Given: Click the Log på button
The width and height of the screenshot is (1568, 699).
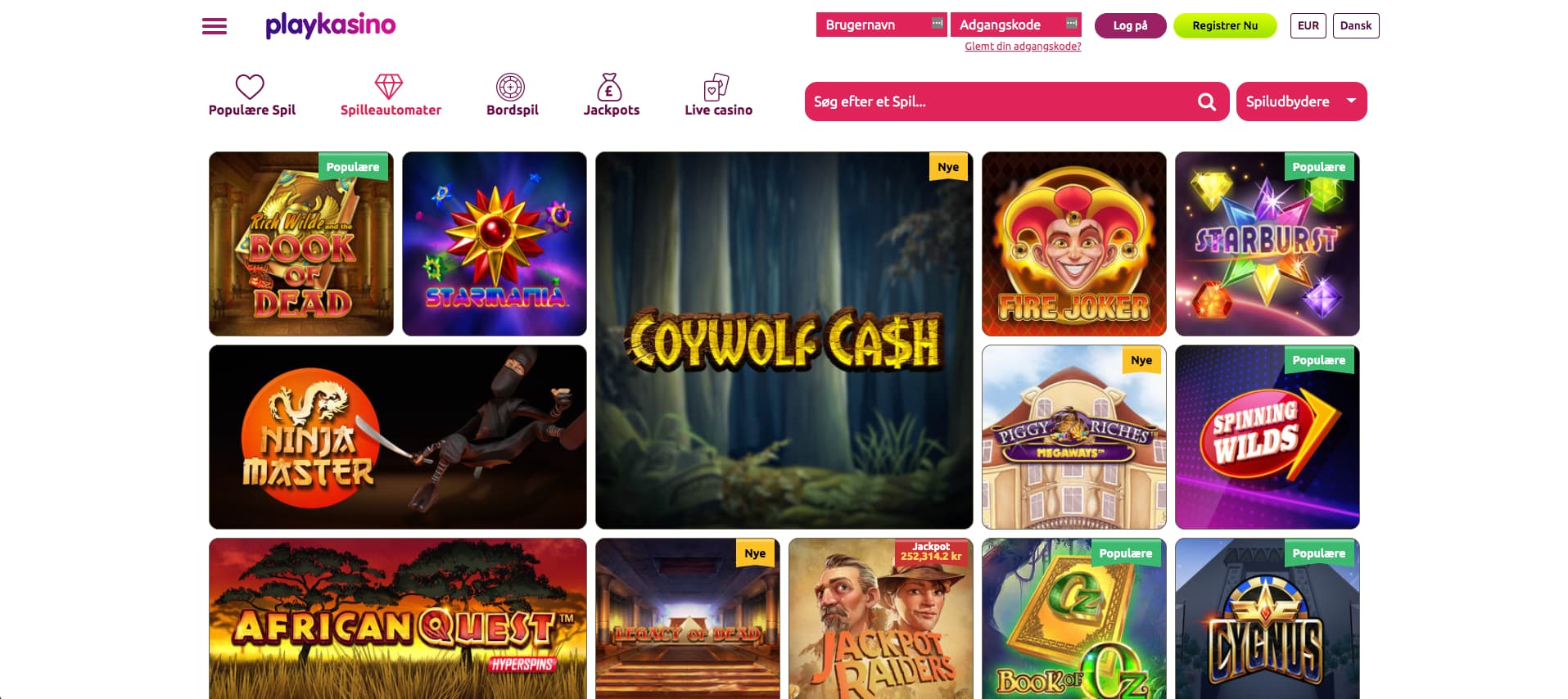Looking at the screenshot, I should point(1130,25).
